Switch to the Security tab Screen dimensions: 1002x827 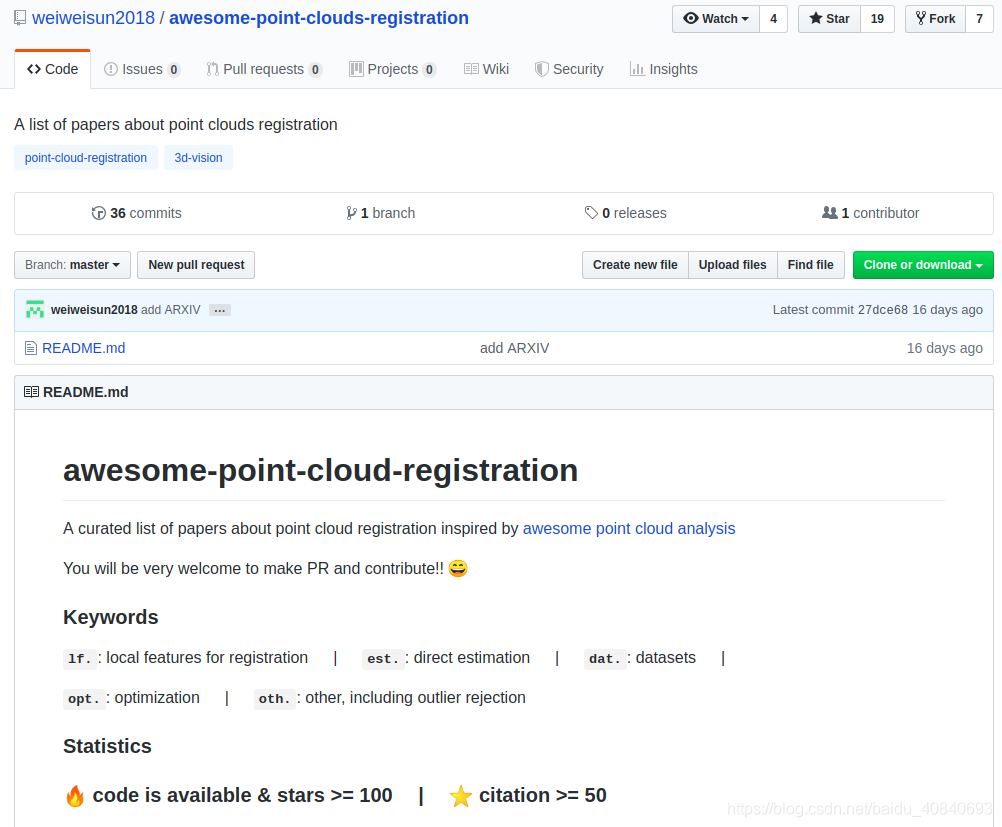569,69
